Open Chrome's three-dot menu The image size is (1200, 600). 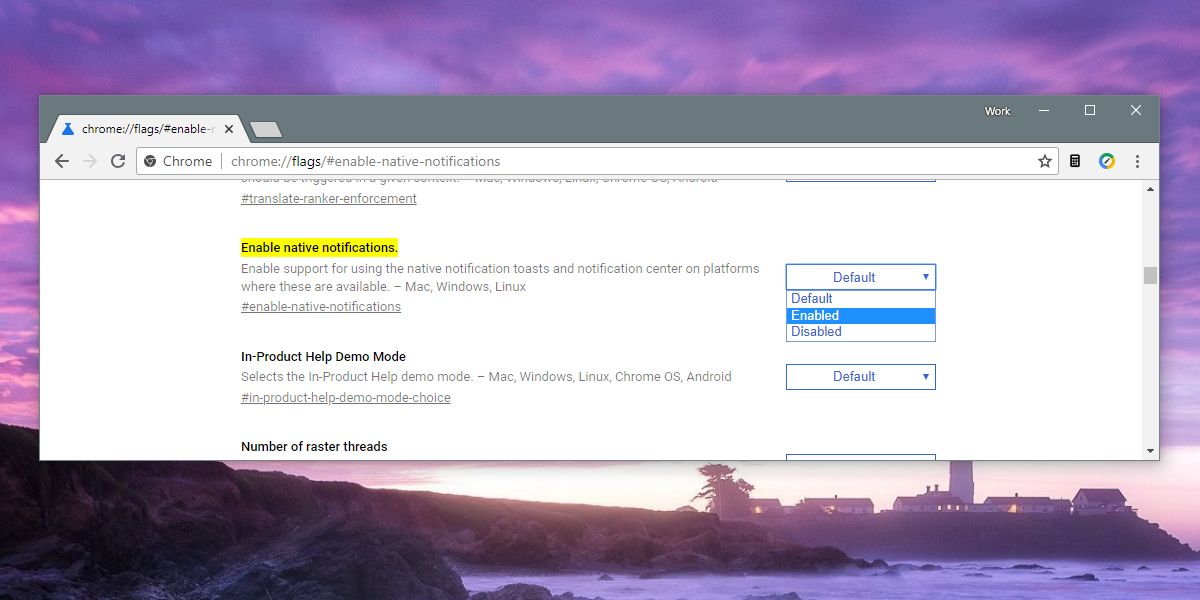coord(1137,161)
